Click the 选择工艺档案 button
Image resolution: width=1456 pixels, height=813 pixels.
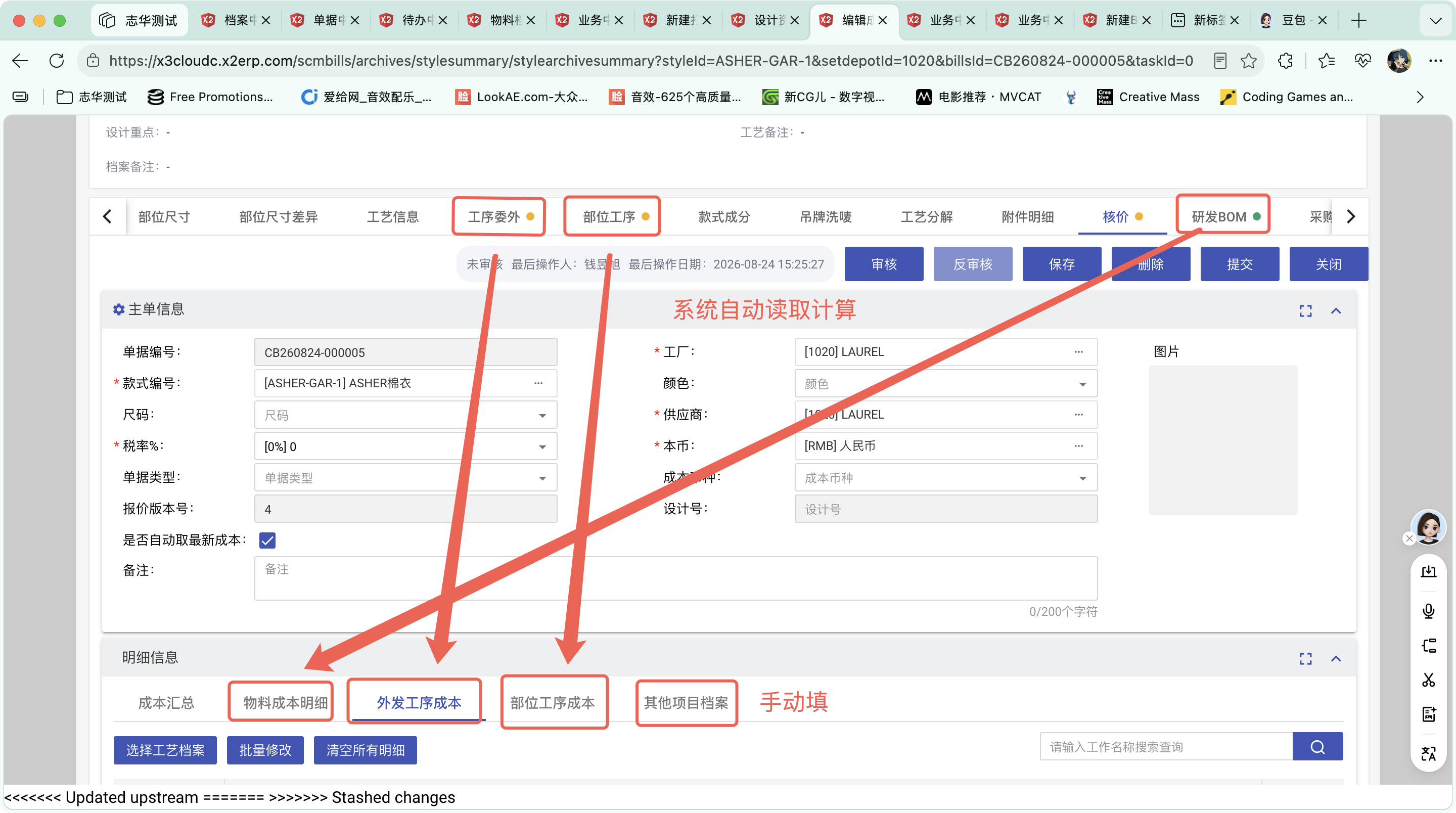click(x=165, y=750)
